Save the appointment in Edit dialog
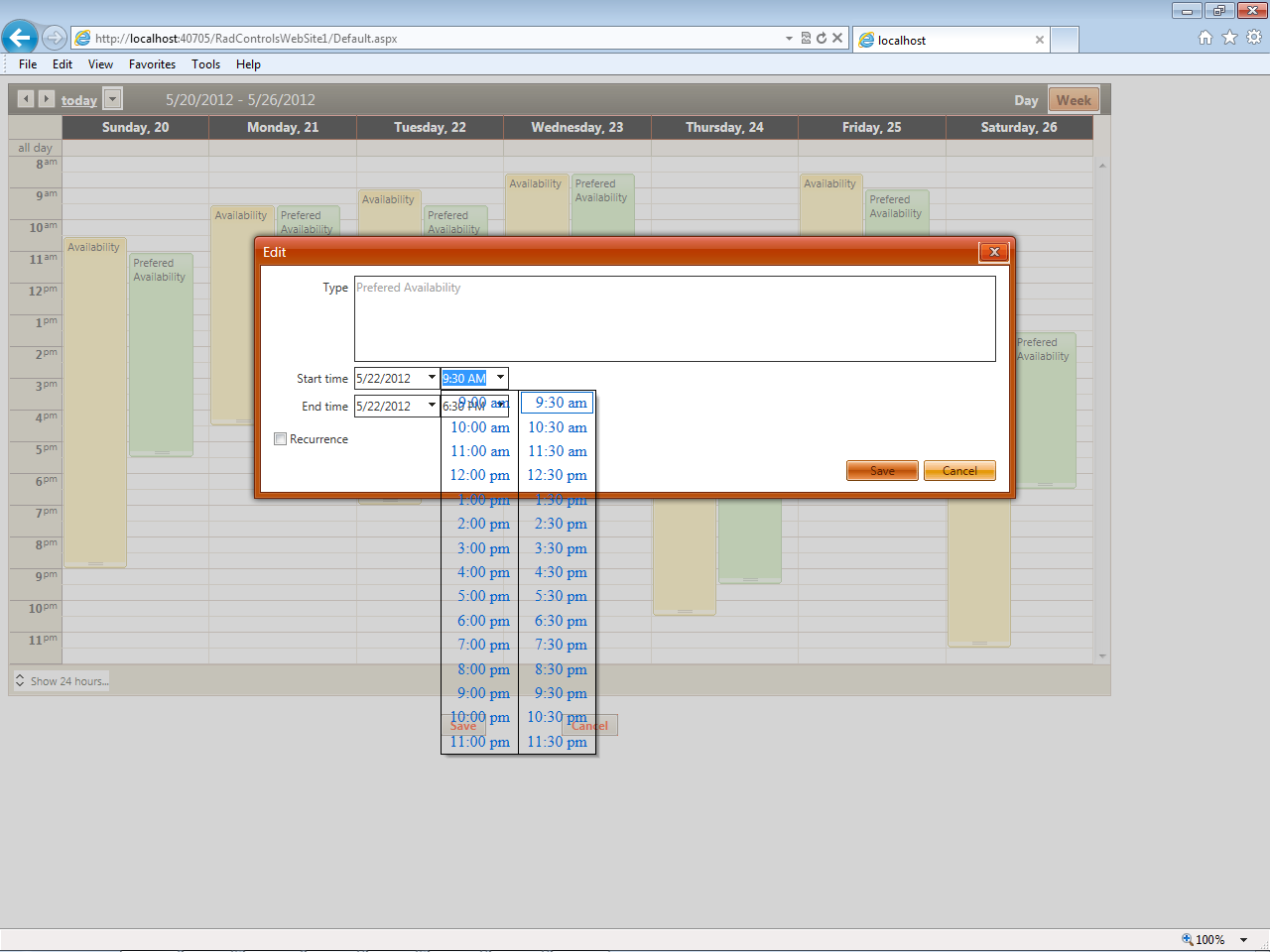The height and width of the screenshot is (952, 1270). pos(882,471)
